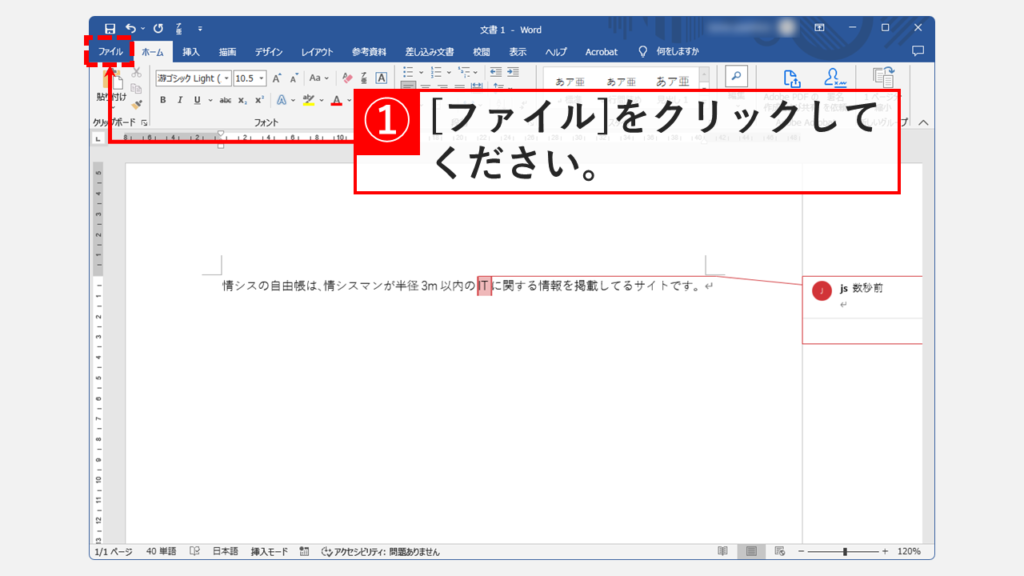Click the Adobe PDF create and share icon

click(792, 79)
